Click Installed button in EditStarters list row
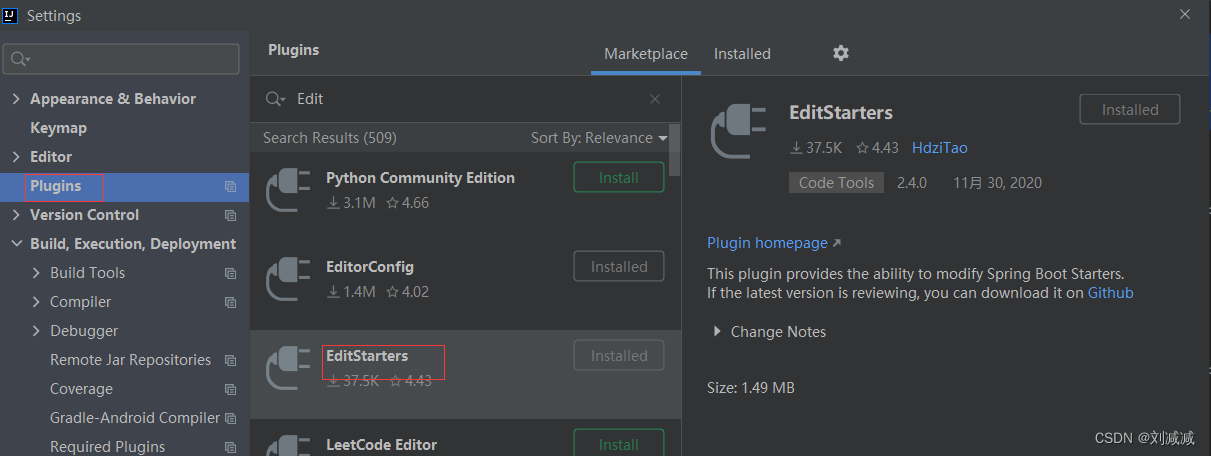Viewport: 1211px width, 456px height. tap(619, 356)
